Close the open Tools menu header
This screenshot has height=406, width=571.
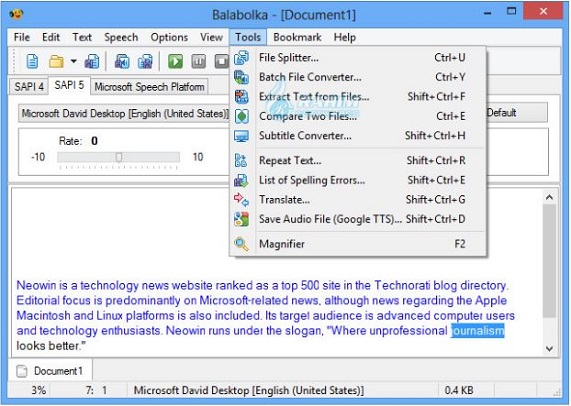click(248, 37)
